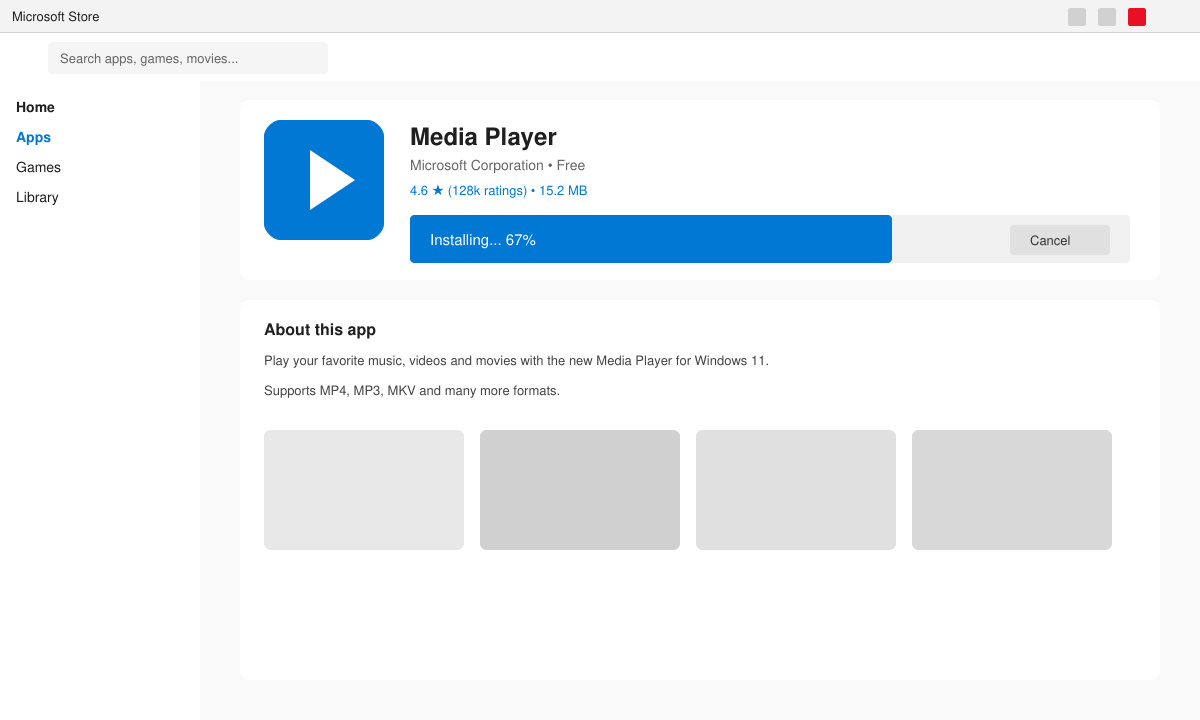Screen dimensions: 1200x720
Task: Open the second app screenshot thumbnail
Action: (x=580, y=490)
